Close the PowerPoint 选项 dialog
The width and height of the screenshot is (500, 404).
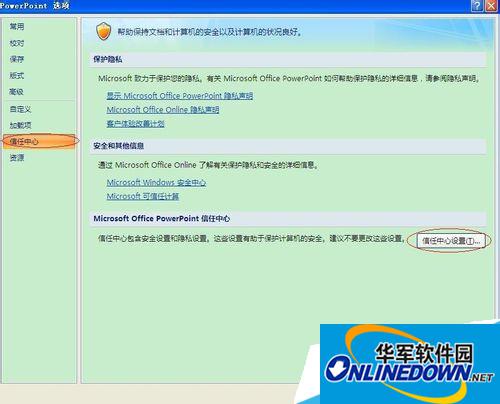[491, 6]
